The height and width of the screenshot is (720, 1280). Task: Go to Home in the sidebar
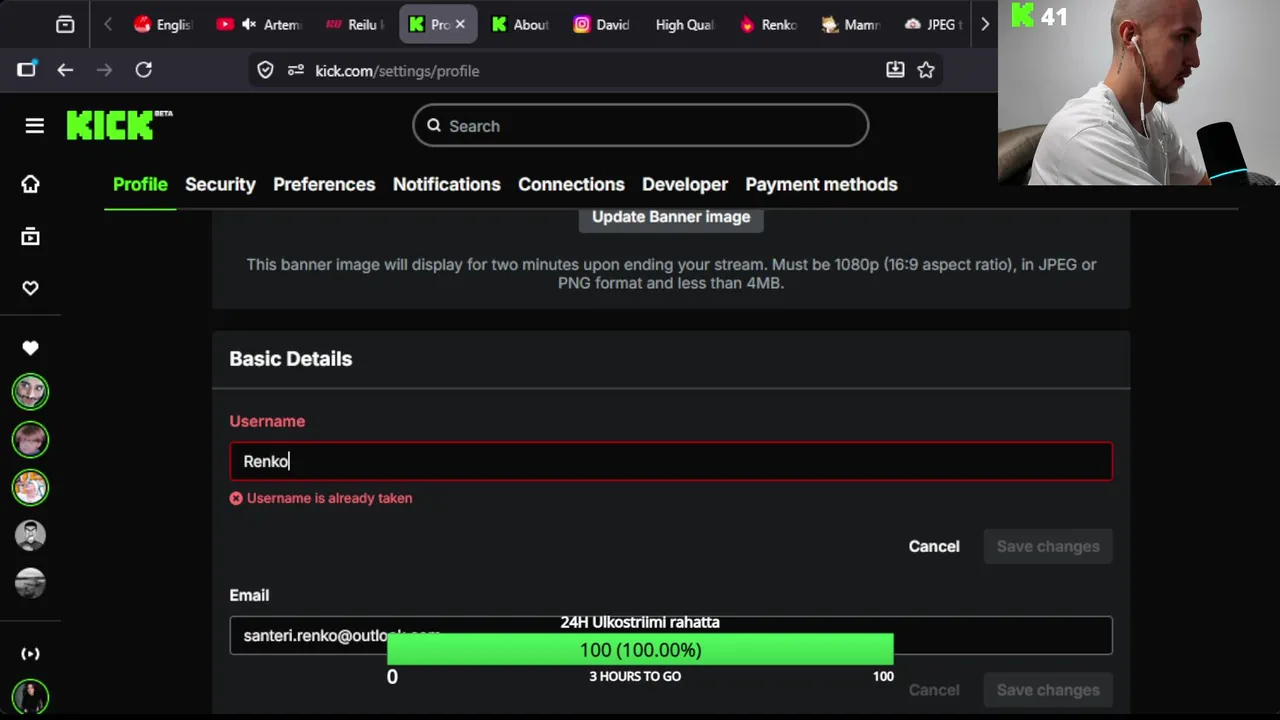pos(30,184)
